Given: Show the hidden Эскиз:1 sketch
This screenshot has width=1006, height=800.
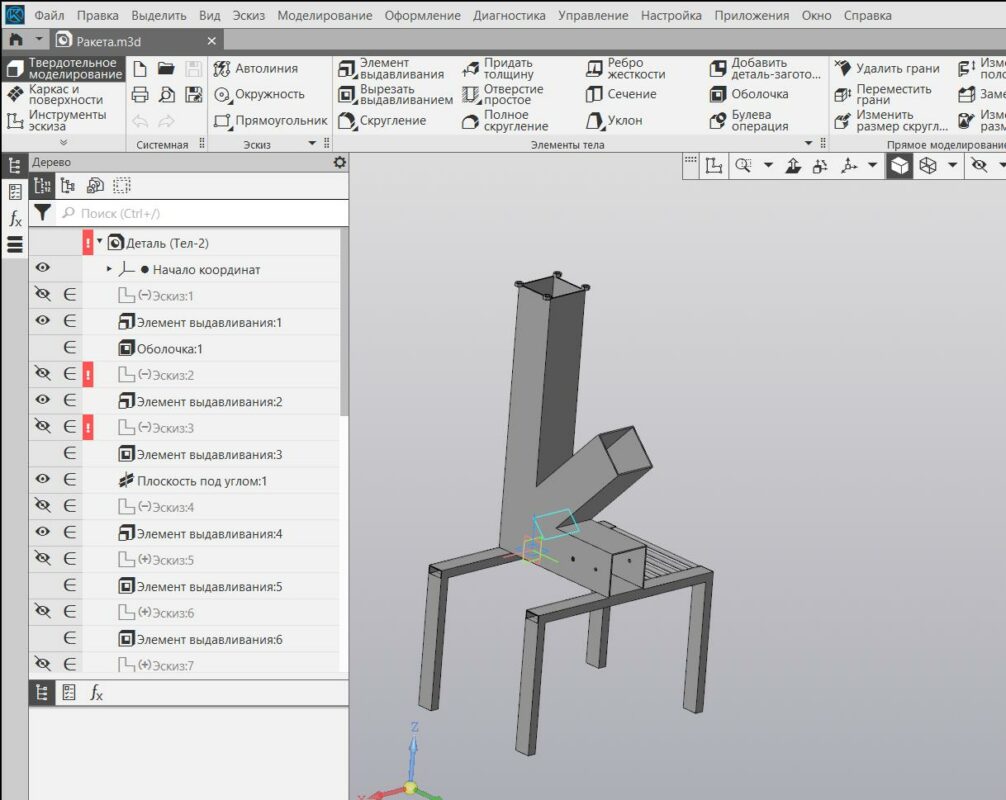Looking at the screenshot, I should pyautogui.click(x=42, y=295).
